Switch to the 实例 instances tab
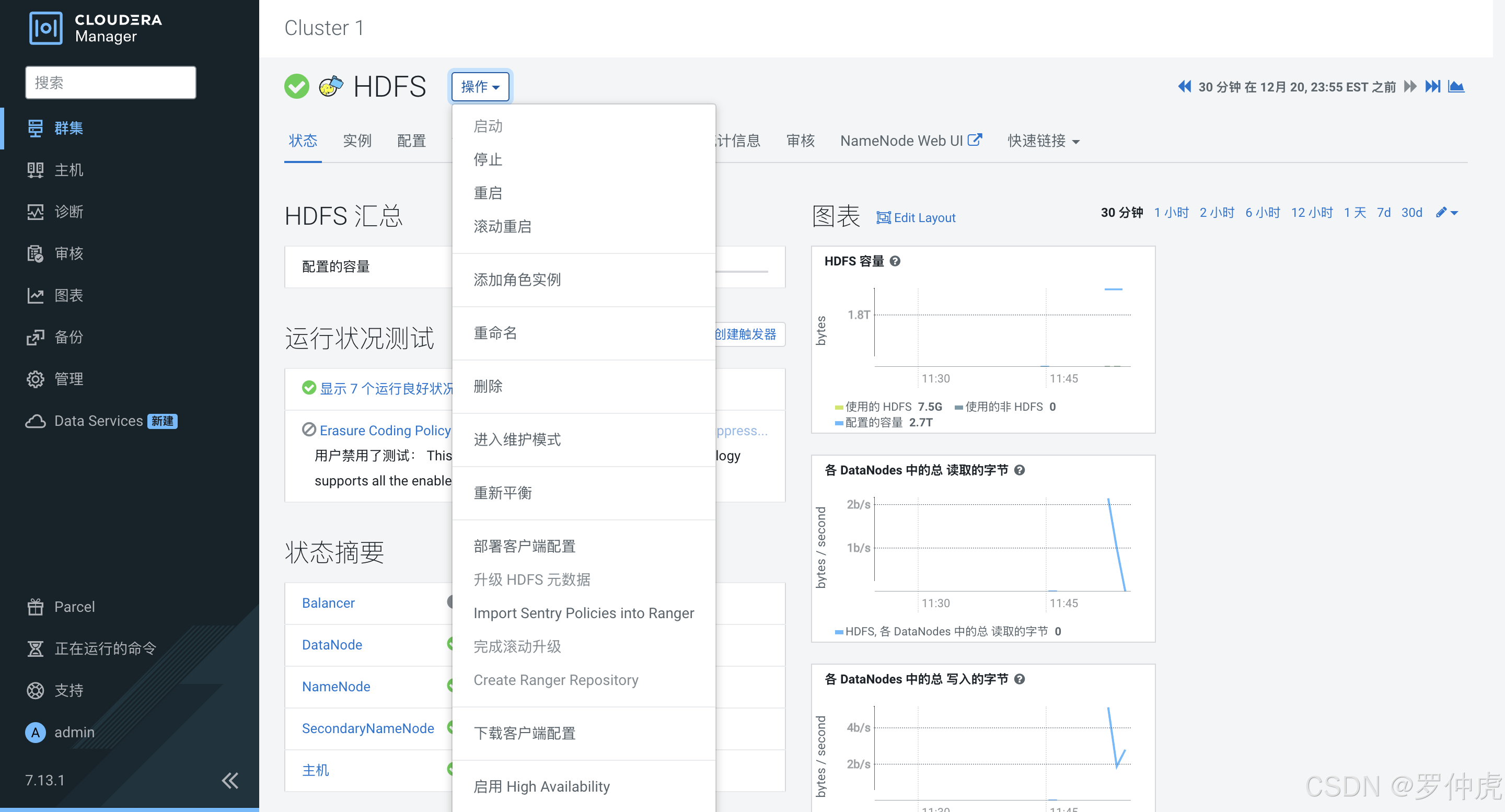The width and height of the screenshot is (1505, 812). (356, 141)
